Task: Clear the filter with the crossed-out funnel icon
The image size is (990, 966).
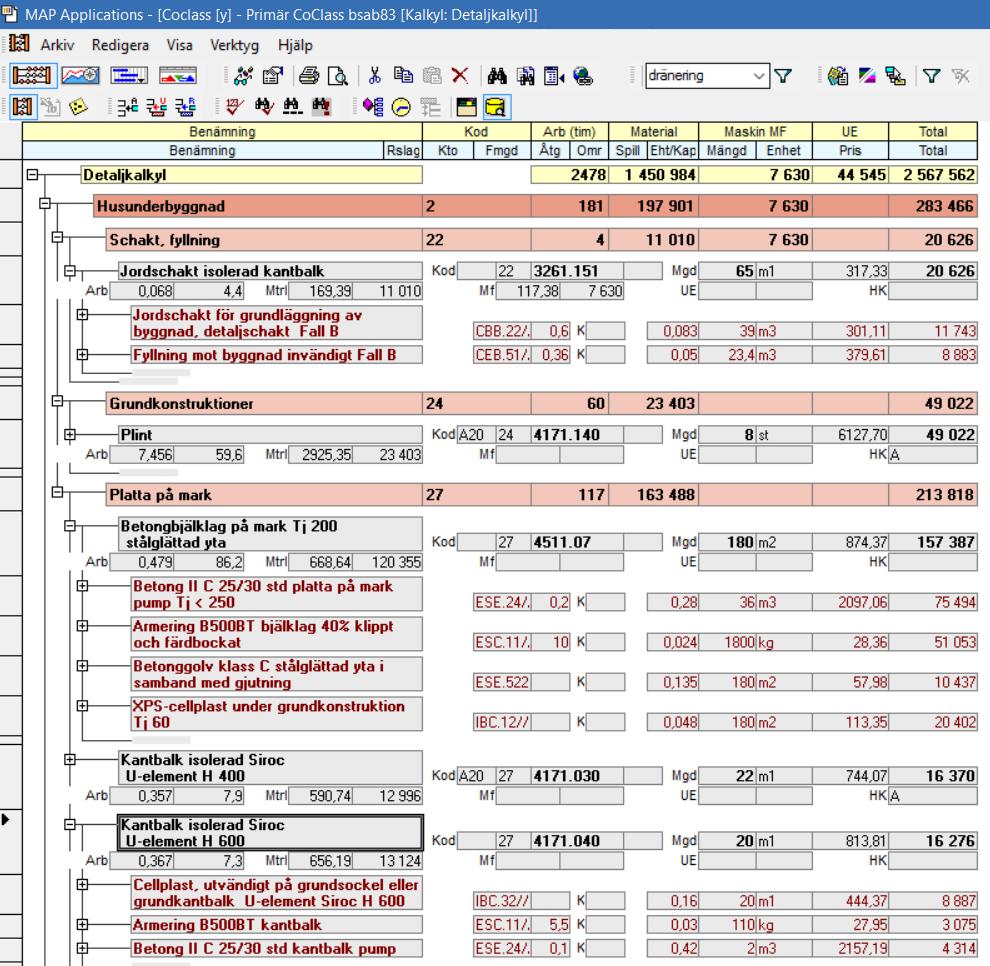Action: click(x=960, y=76)
